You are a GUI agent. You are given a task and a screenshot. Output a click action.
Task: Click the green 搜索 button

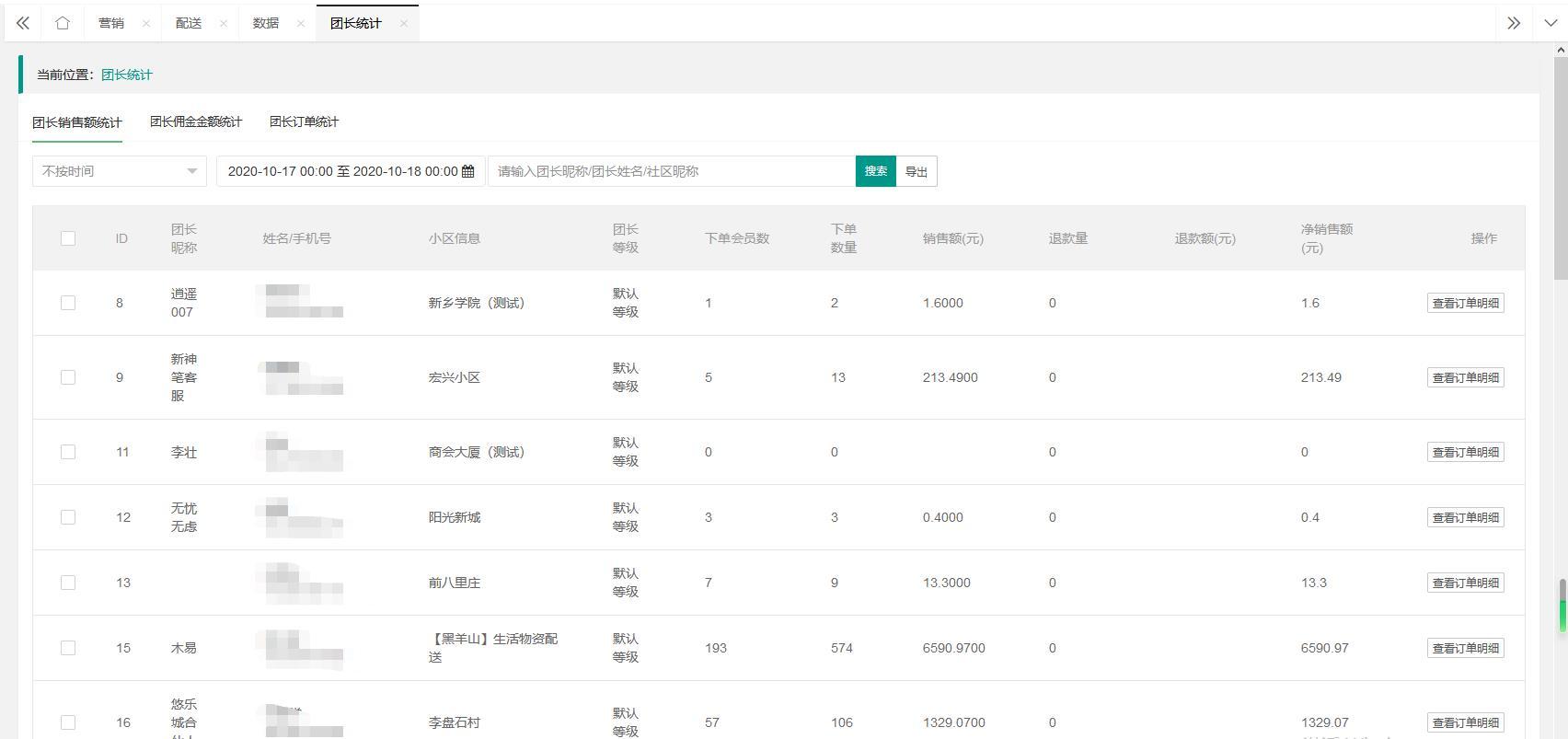pos(875,171)
